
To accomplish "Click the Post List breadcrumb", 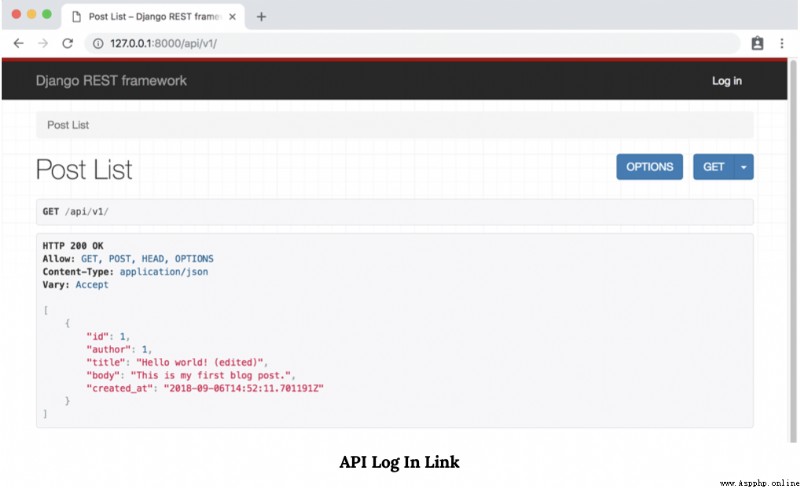I will tap(68, 125).
